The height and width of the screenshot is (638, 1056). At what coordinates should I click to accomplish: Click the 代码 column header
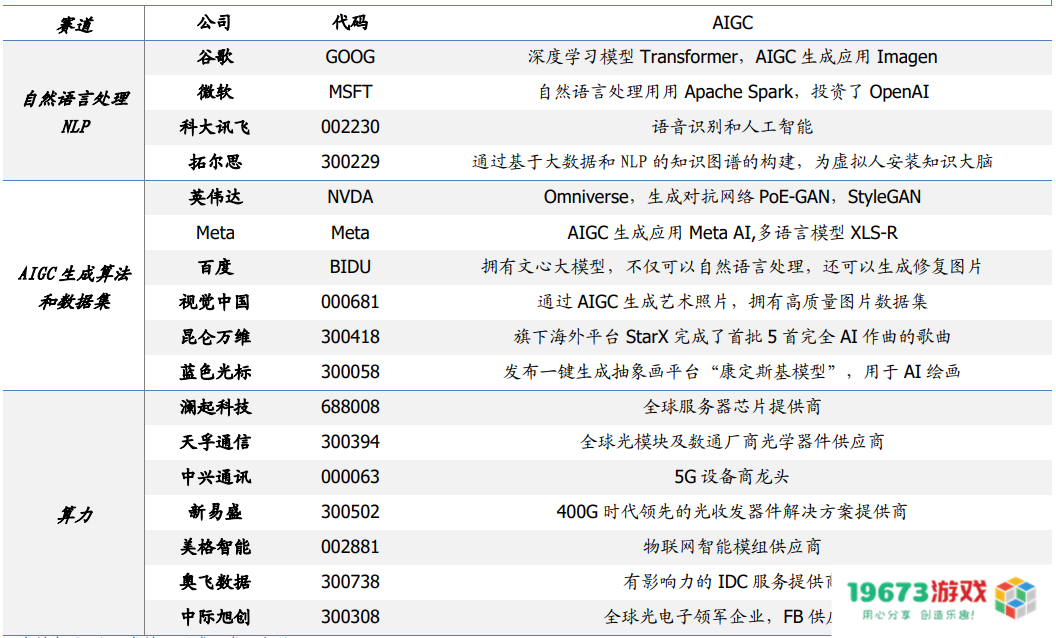[350, 23]
